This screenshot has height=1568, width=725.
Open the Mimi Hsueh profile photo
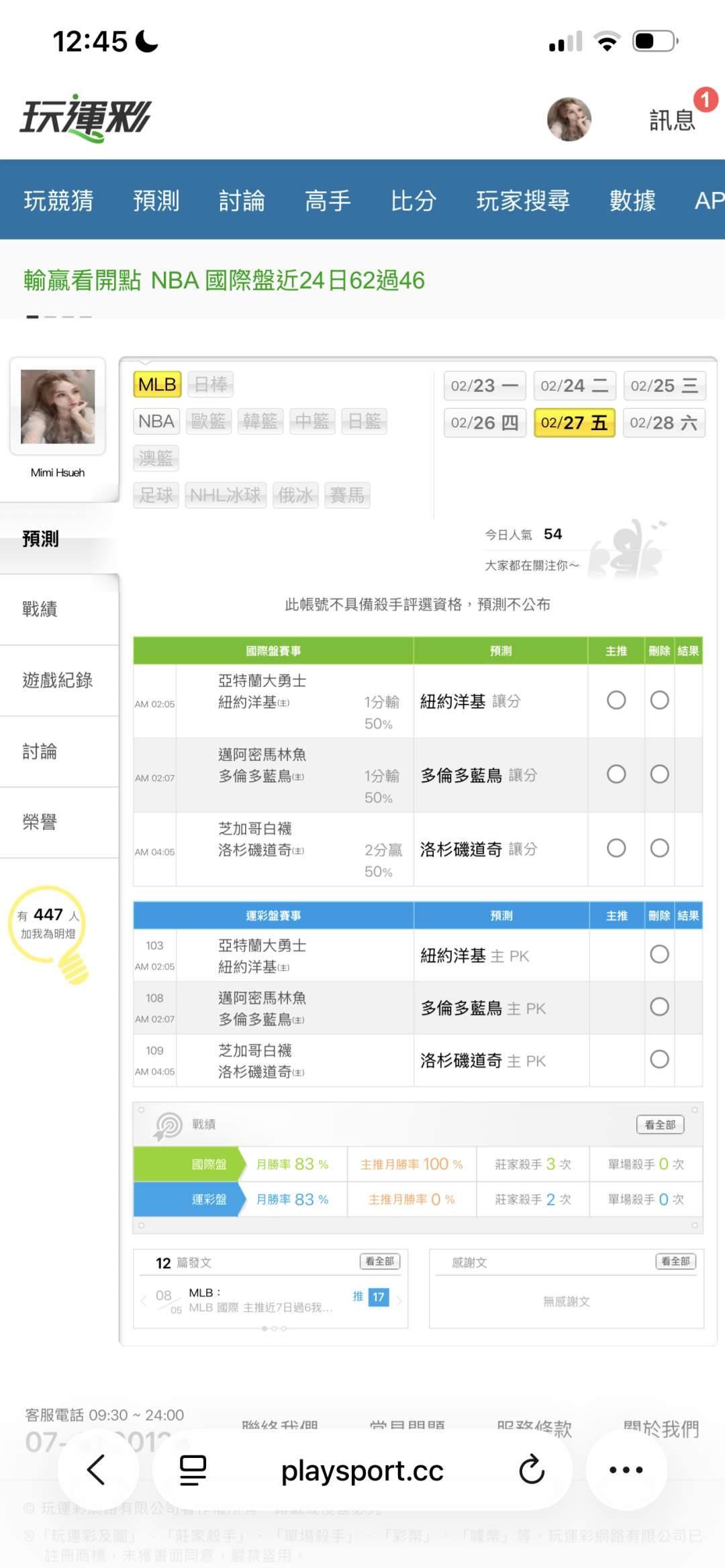58,407
